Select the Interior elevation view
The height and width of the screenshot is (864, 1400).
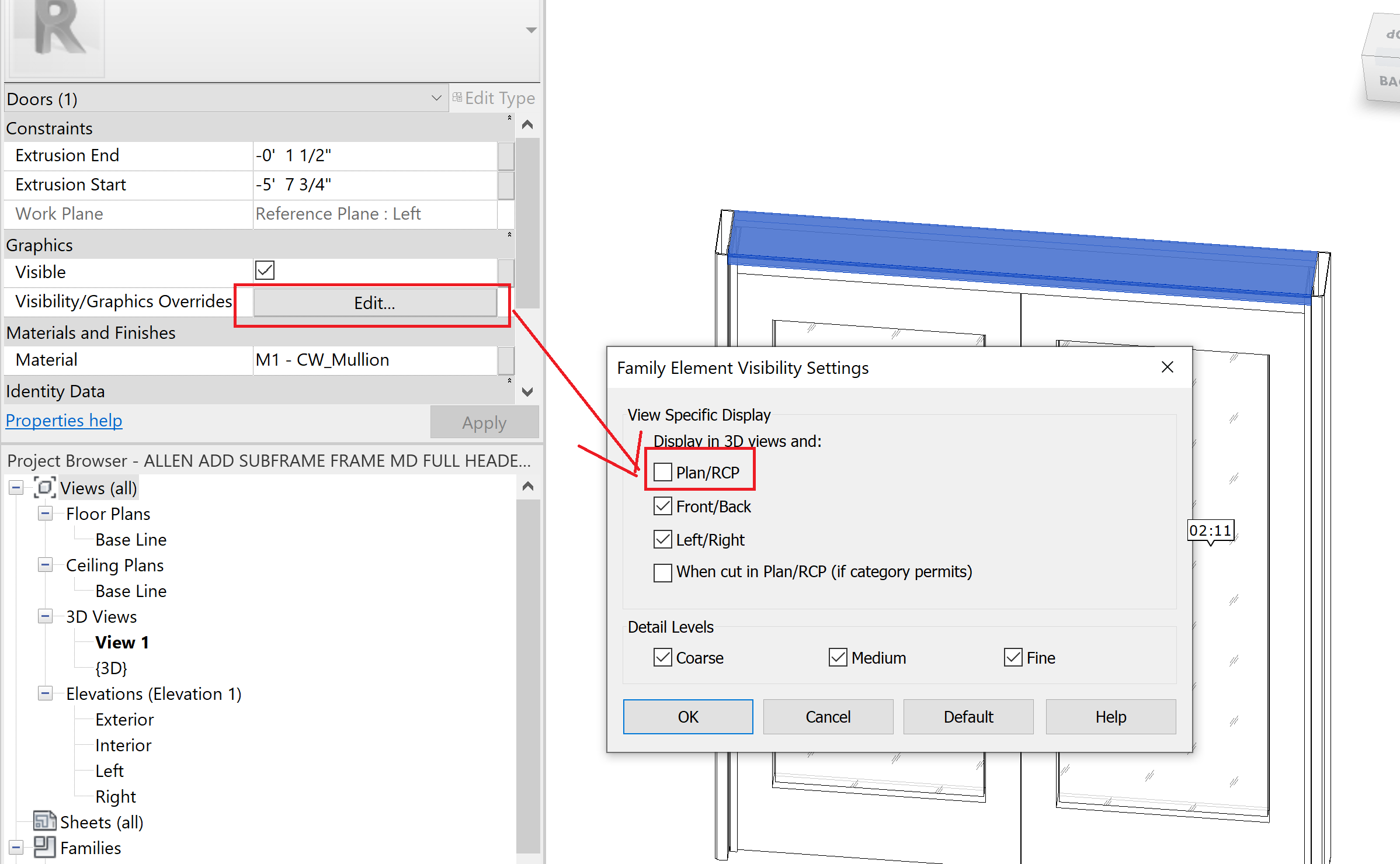point(123,745)
